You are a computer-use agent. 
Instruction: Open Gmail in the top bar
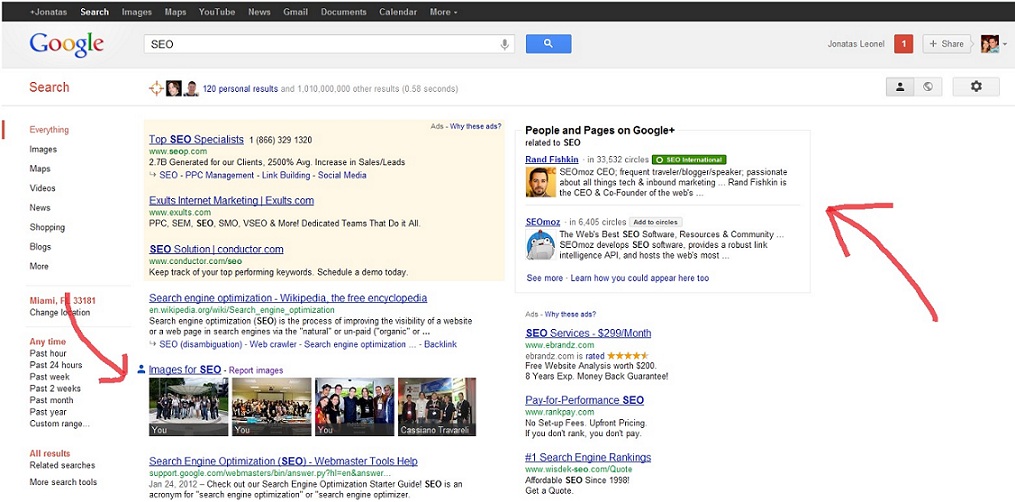click(x=295, y=12)
